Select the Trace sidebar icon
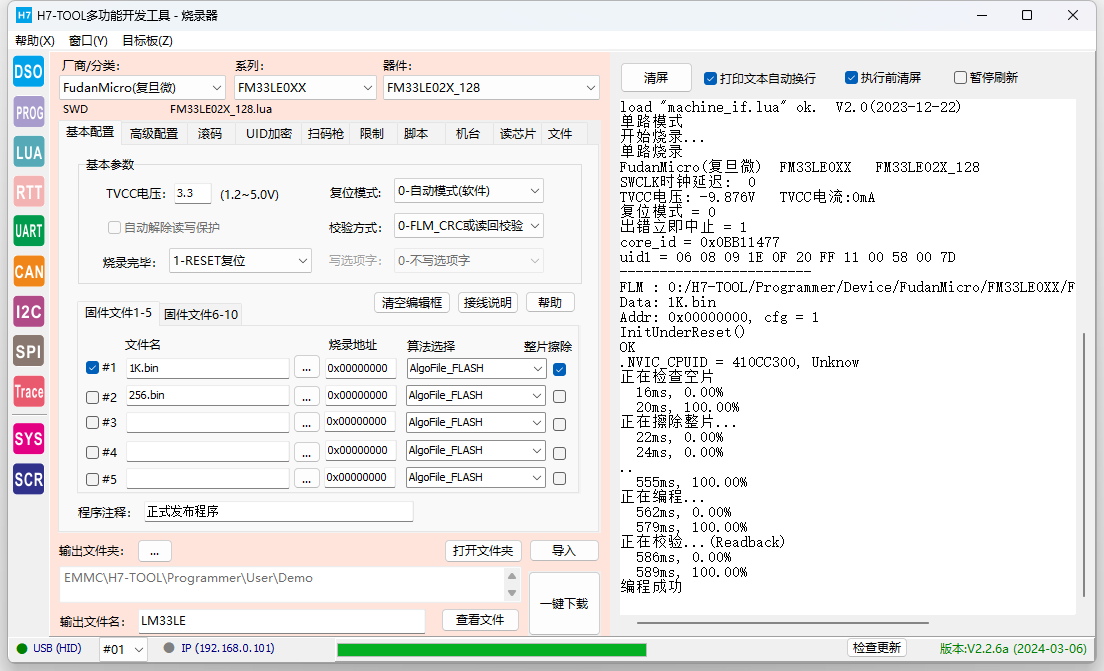Screen dimensions: 1104x671 [28, 391]
